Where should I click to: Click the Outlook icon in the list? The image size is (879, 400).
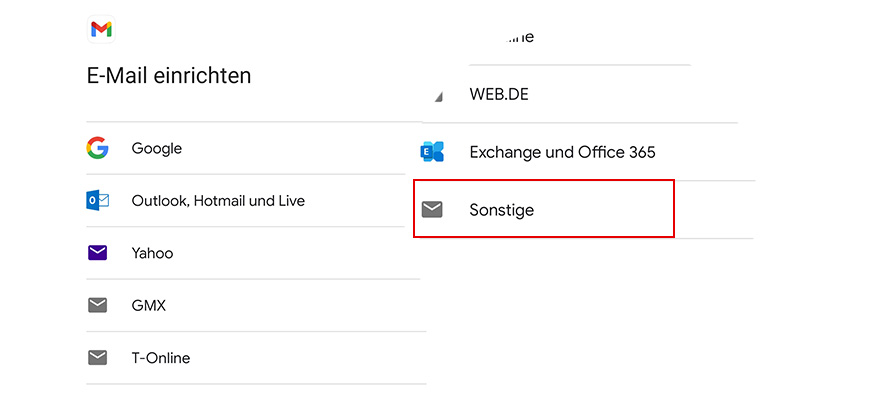[97, 201]
